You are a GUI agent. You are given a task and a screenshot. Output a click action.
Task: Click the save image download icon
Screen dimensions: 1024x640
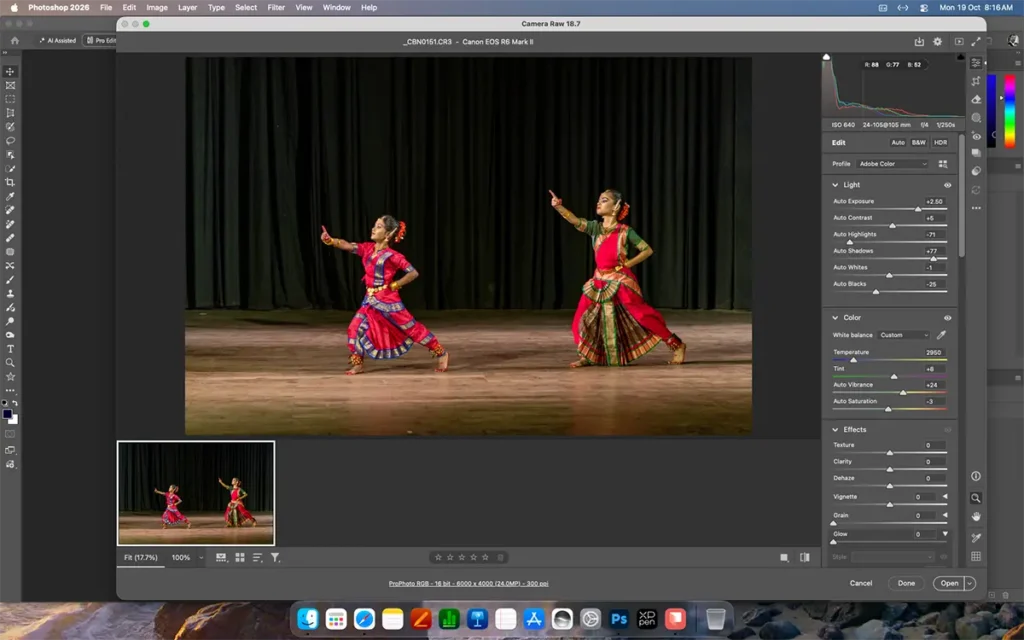(919, 41)
